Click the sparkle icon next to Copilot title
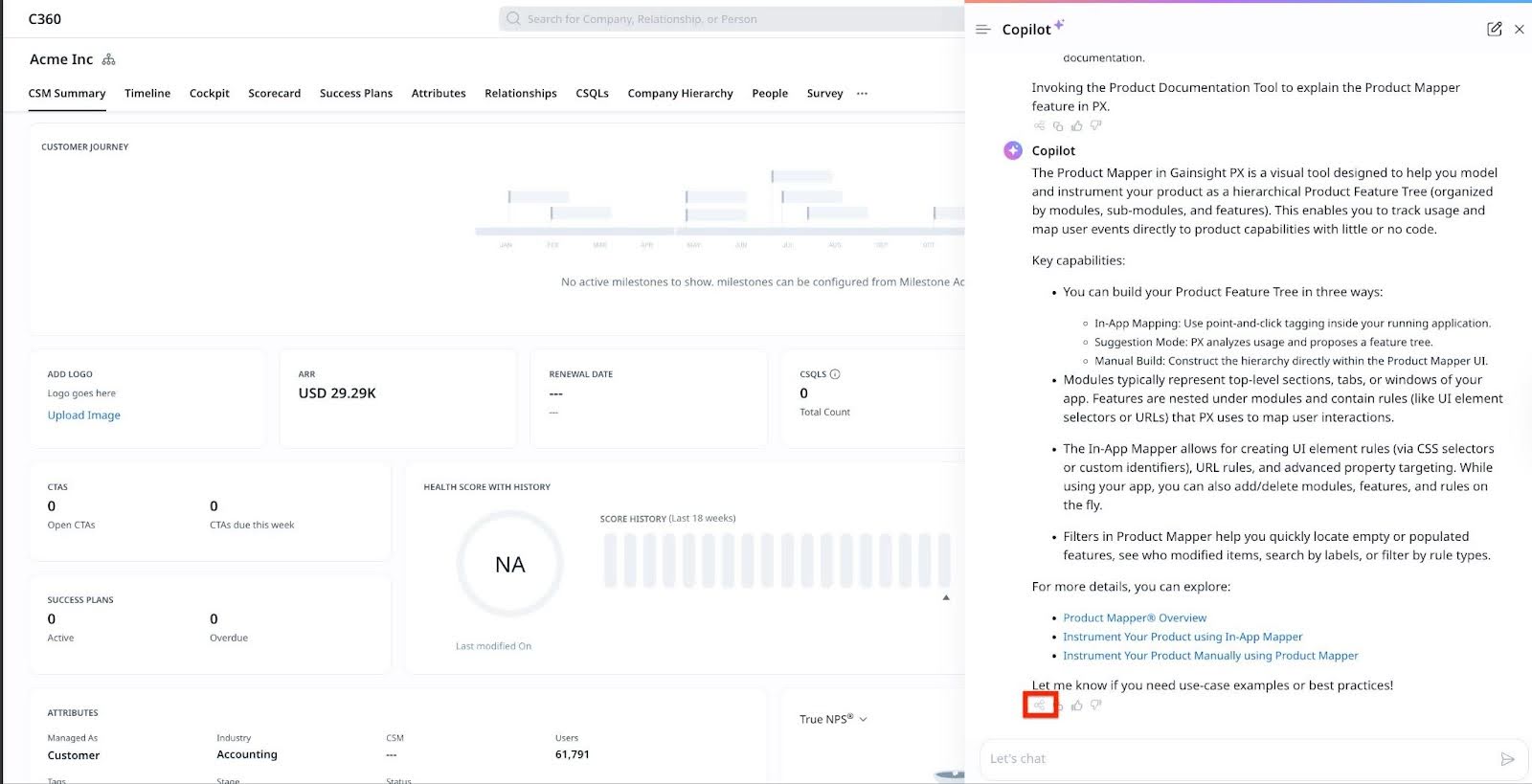1532x784 pixels. pyautogui.click(x=1059, y=24)
